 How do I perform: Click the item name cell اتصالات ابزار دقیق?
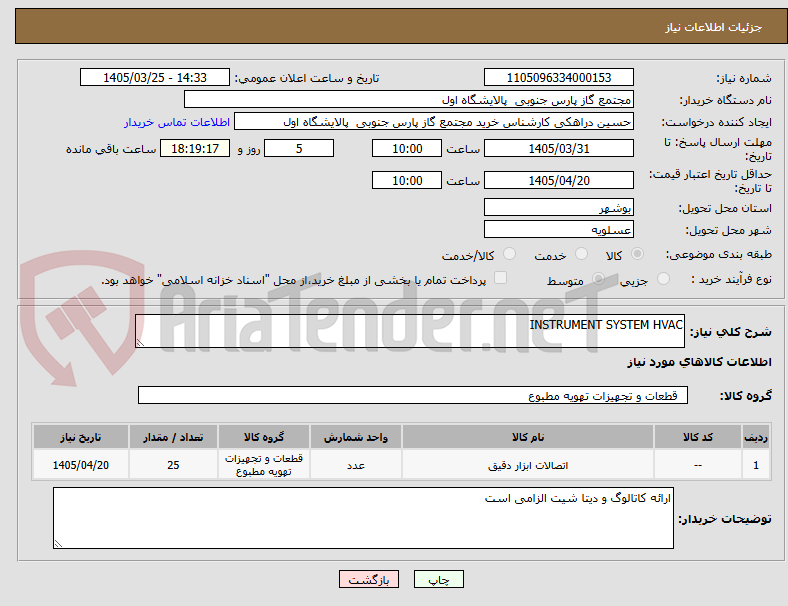pyautogui.click(x=528, y=465)
